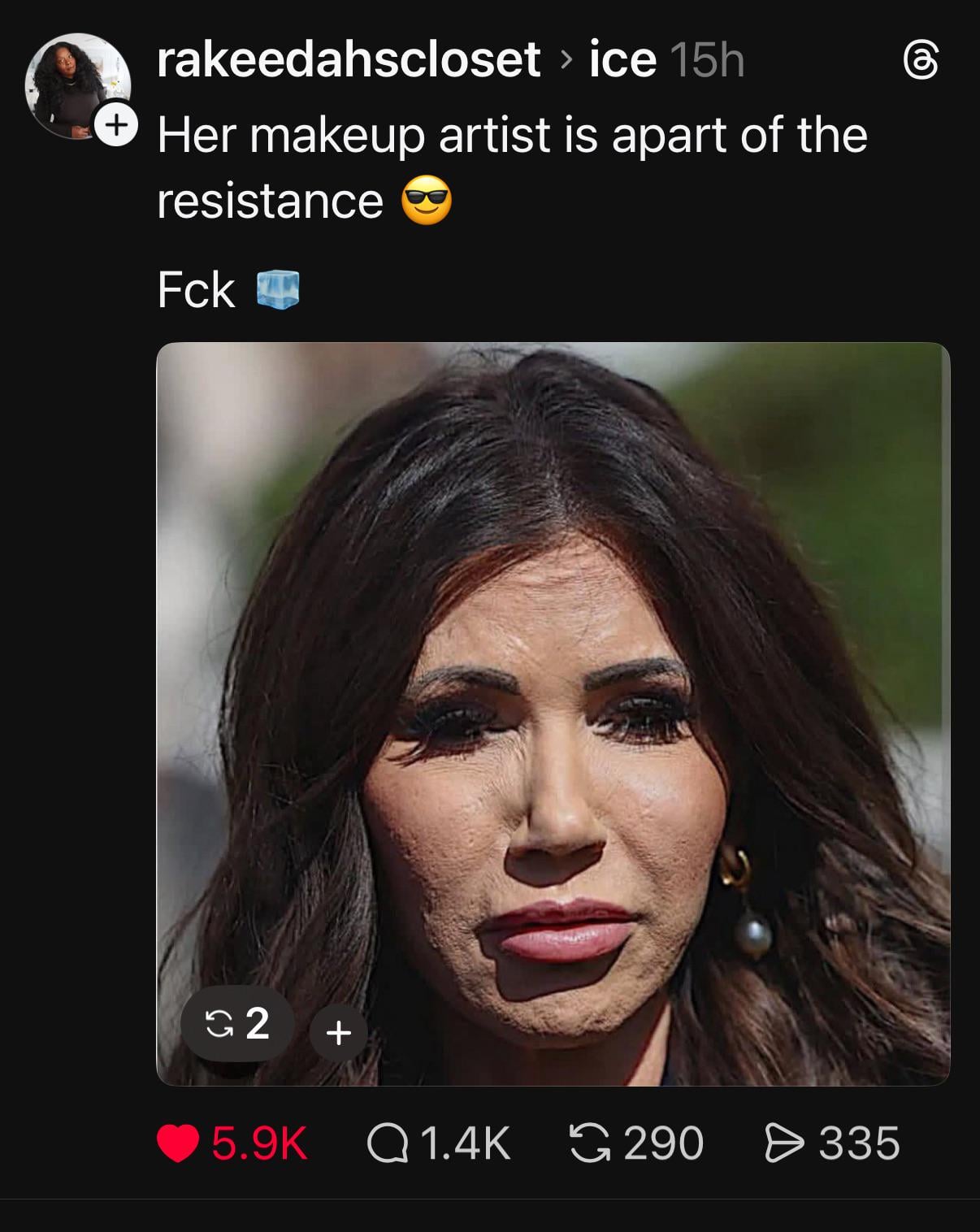Tap the 15h timestamp

tap(708, 60)
